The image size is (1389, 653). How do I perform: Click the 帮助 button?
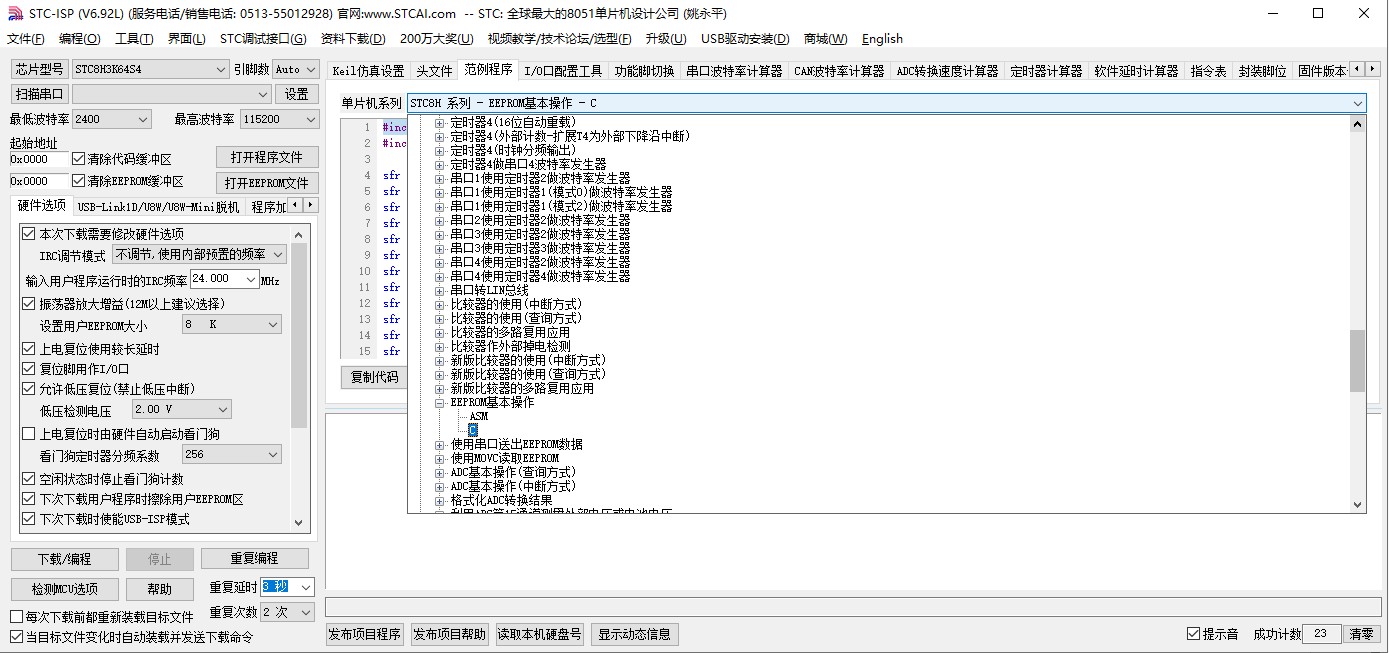159,589
